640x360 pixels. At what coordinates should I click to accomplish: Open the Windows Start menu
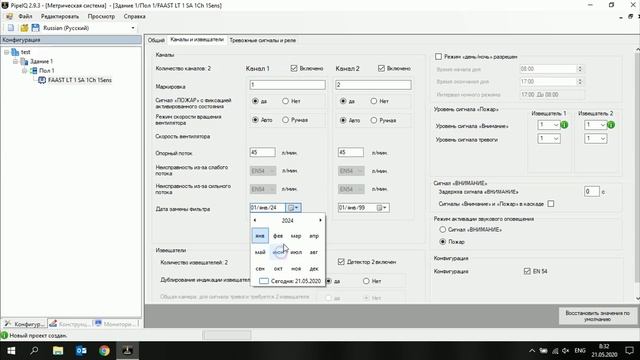tap(11, 351)
